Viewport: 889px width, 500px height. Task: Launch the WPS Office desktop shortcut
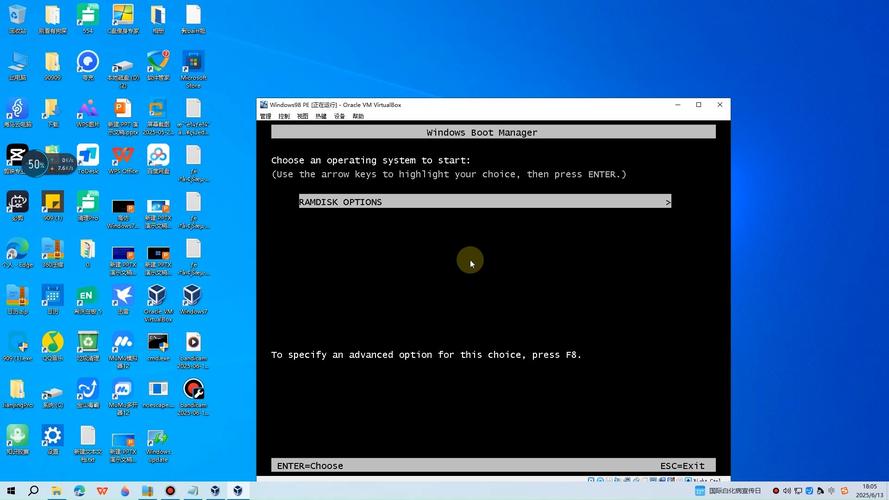[123, 159]
